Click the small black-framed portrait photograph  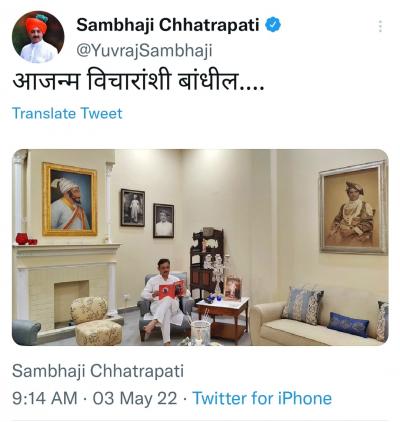coord(164,221)
